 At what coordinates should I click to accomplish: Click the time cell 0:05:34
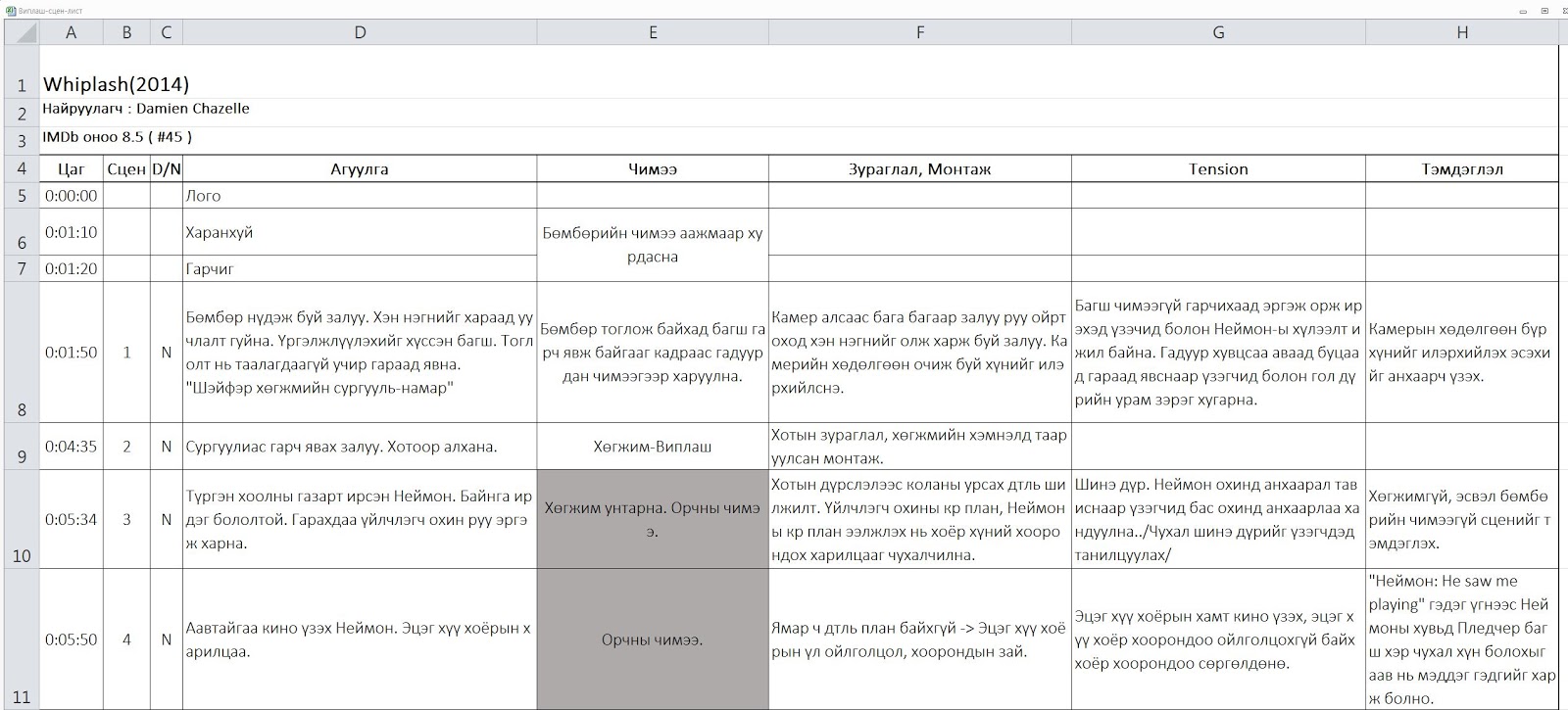[71, 519]
